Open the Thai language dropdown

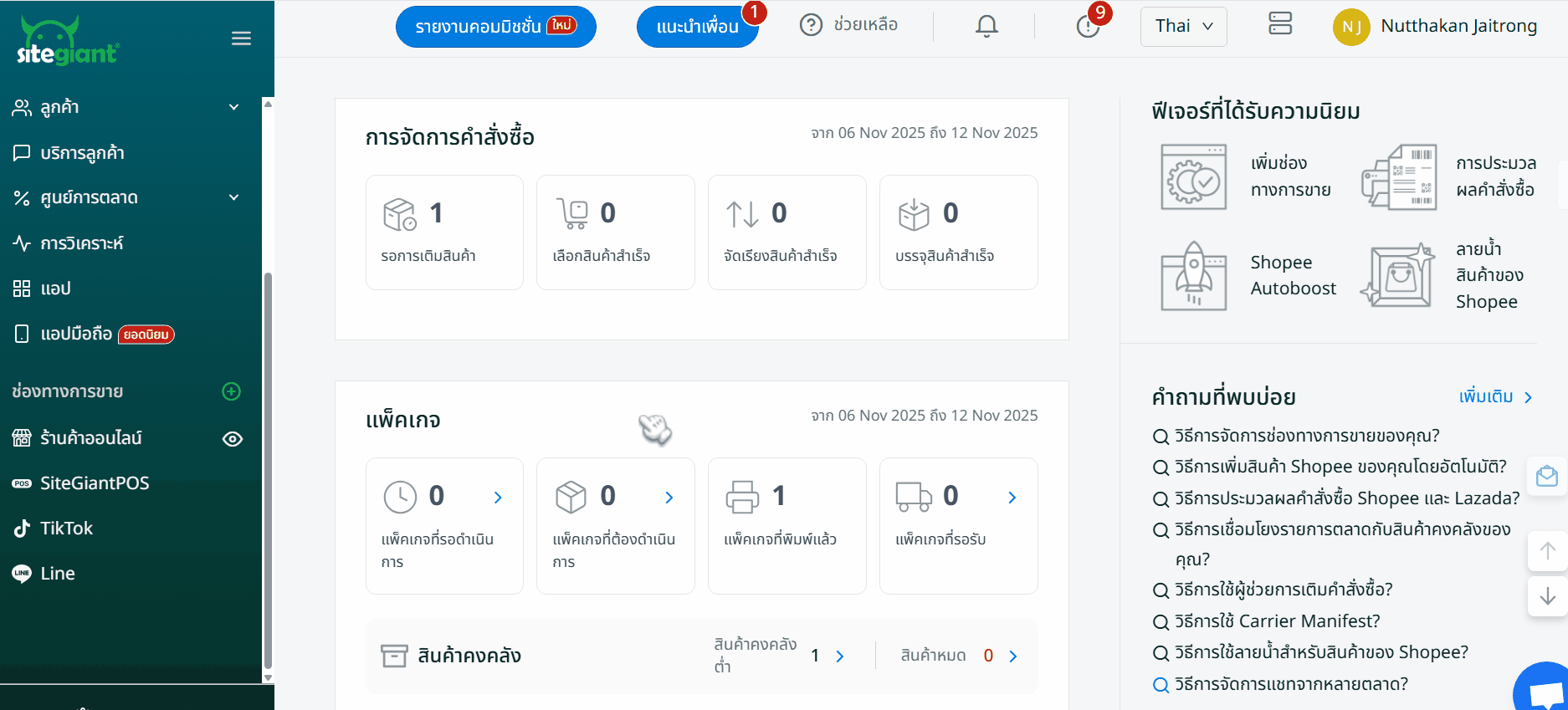(x=1183, y=26)
